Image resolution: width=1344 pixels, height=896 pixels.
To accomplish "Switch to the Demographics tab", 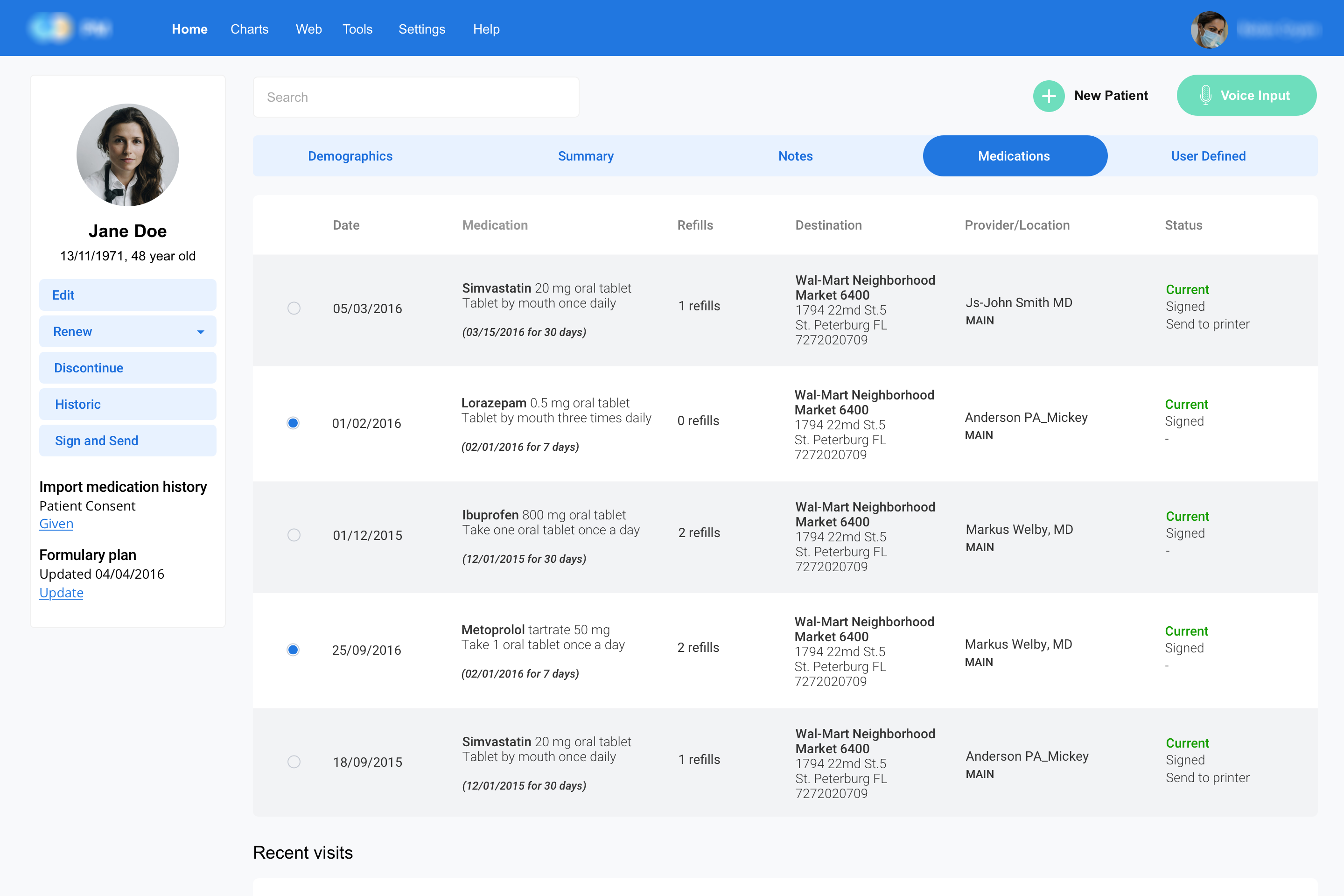I will coord(350,156).
